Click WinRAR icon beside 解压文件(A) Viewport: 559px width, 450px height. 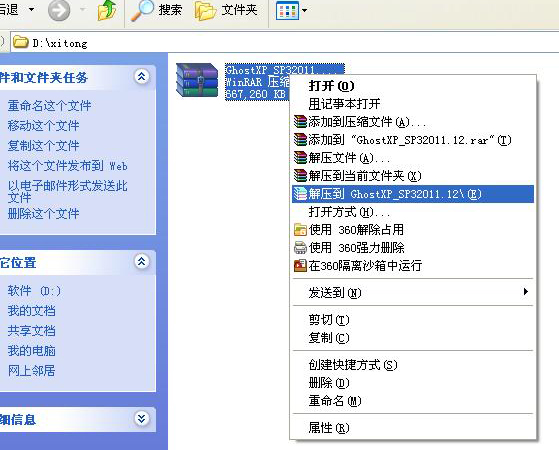(x=300, y=158)
